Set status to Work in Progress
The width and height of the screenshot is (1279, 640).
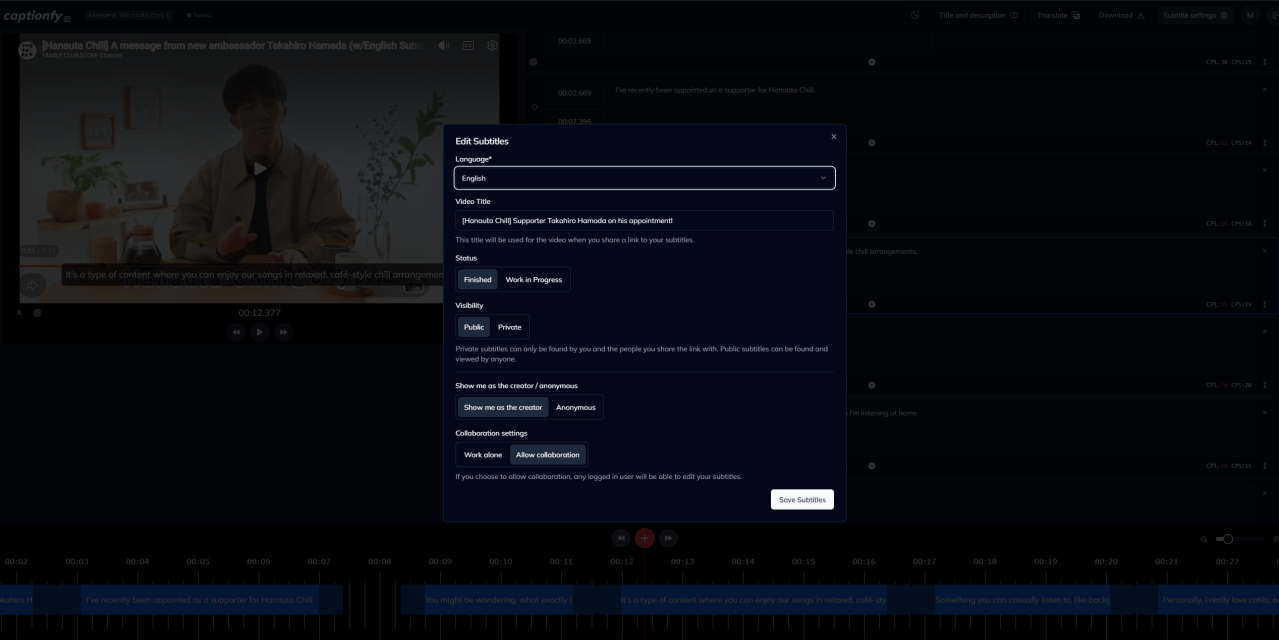[x=533, y=280]
